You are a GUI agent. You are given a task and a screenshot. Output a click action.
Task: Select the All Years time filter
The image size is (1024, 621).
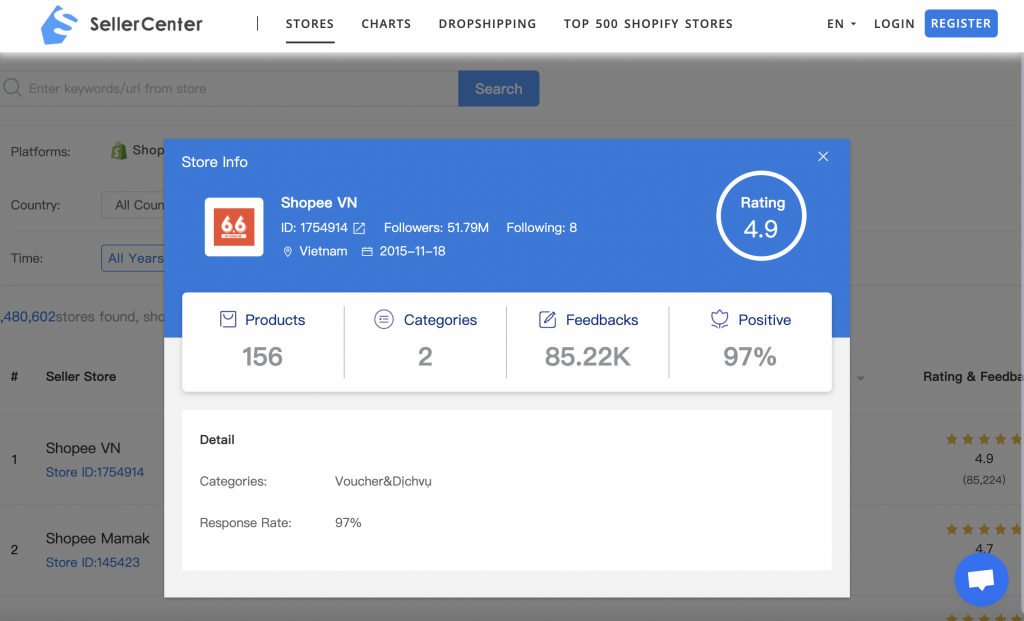coord(133,258)
